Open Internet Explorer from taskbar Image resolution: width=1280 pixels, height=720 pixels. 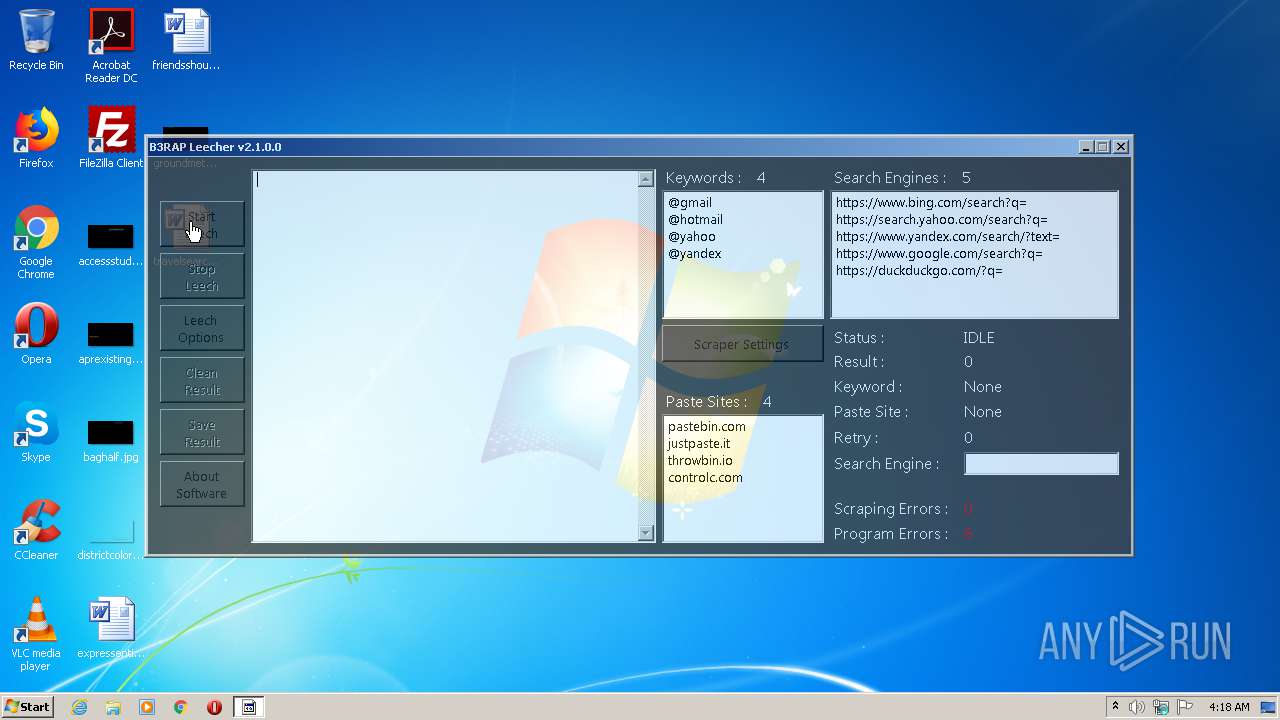coord(79,707)
